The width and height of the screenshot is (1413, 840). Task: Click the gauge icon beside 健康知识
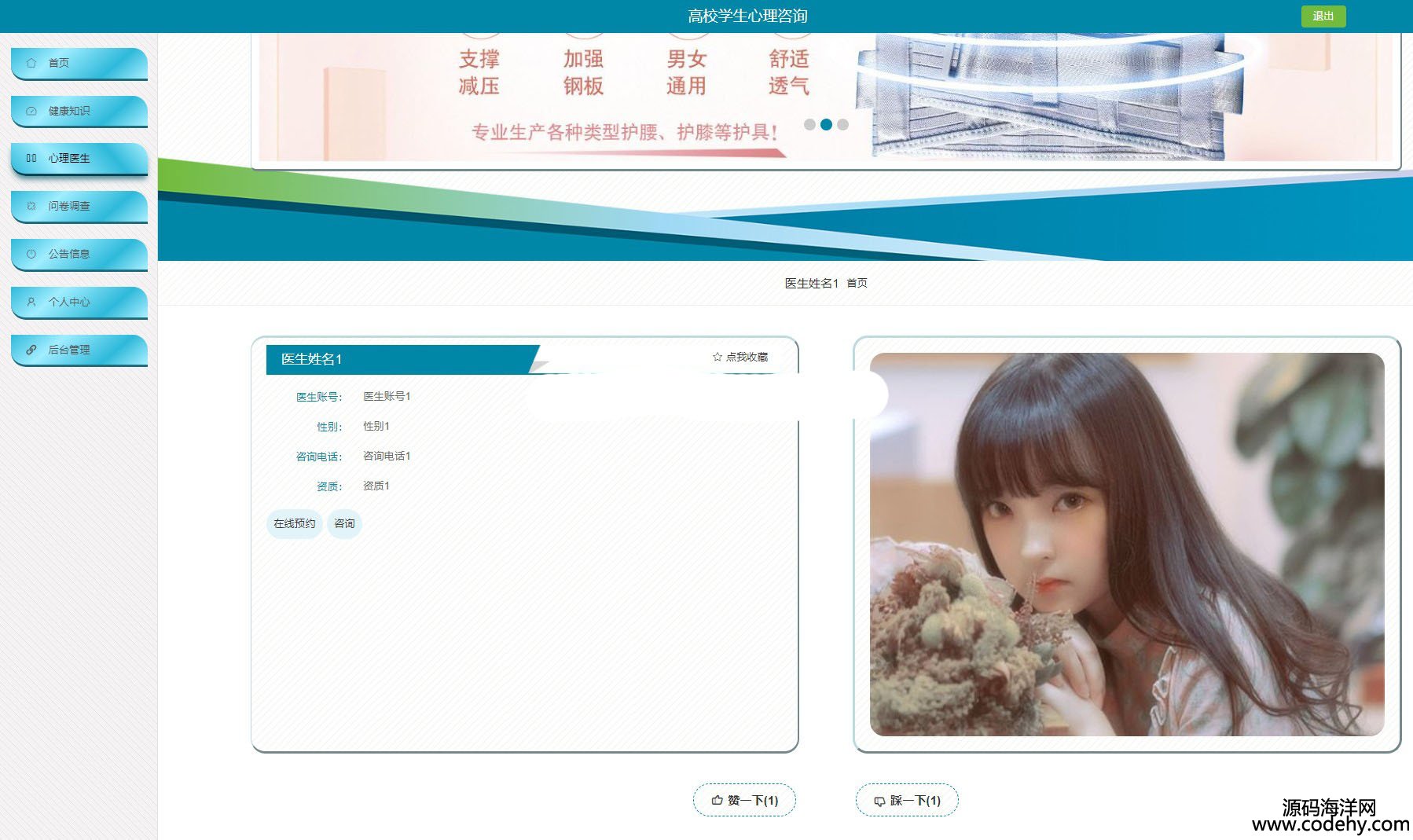click(x=31, y=111)
